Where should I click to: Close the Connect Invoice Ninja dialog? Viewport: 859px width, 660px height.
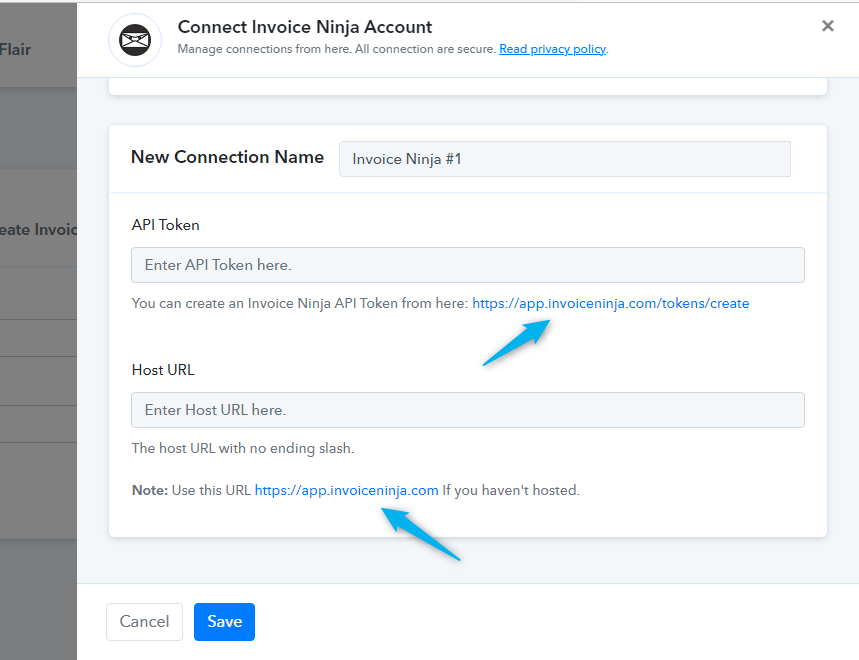[828, 26]
